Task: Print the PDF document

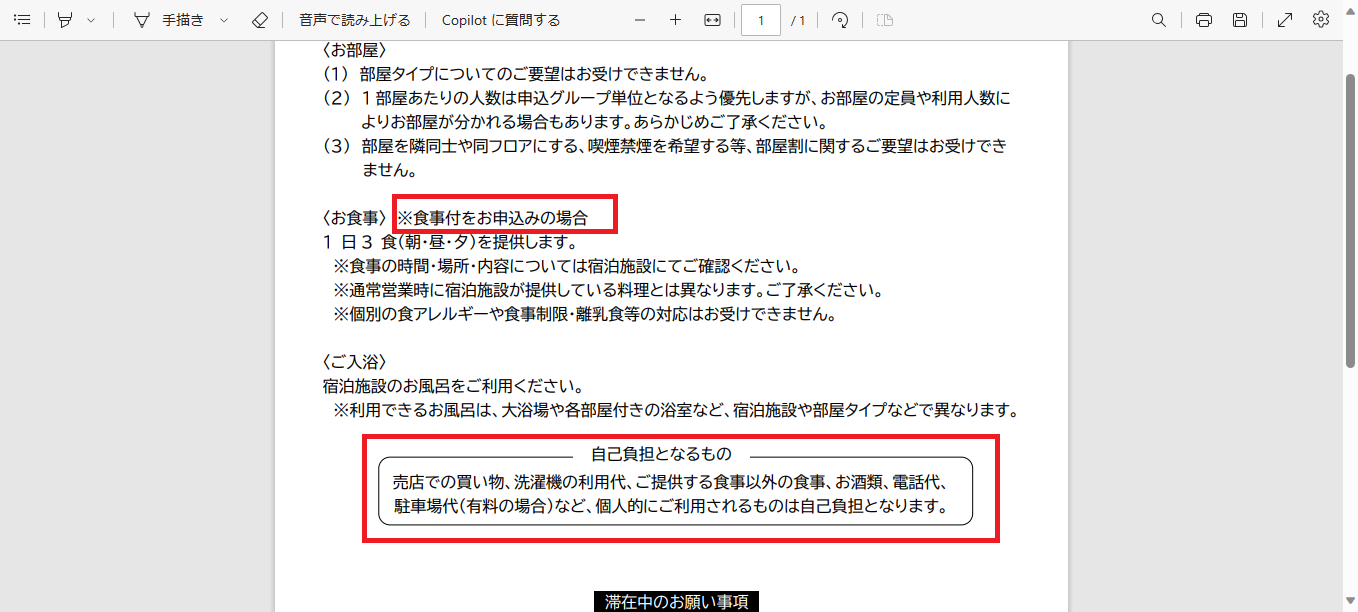Action: 1204,20
